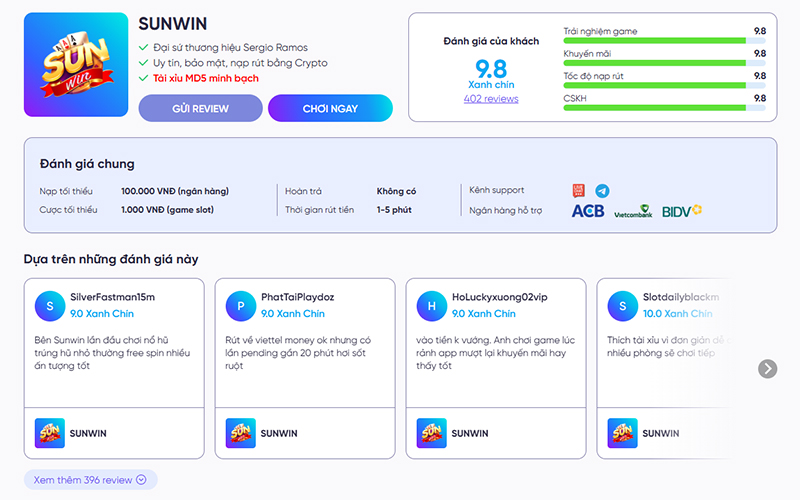Screen dimensions: 800x500
Task: Click the SUNWIN logo in PhatTaiPlaydoz's card
Action: click(x=241, y=433)
